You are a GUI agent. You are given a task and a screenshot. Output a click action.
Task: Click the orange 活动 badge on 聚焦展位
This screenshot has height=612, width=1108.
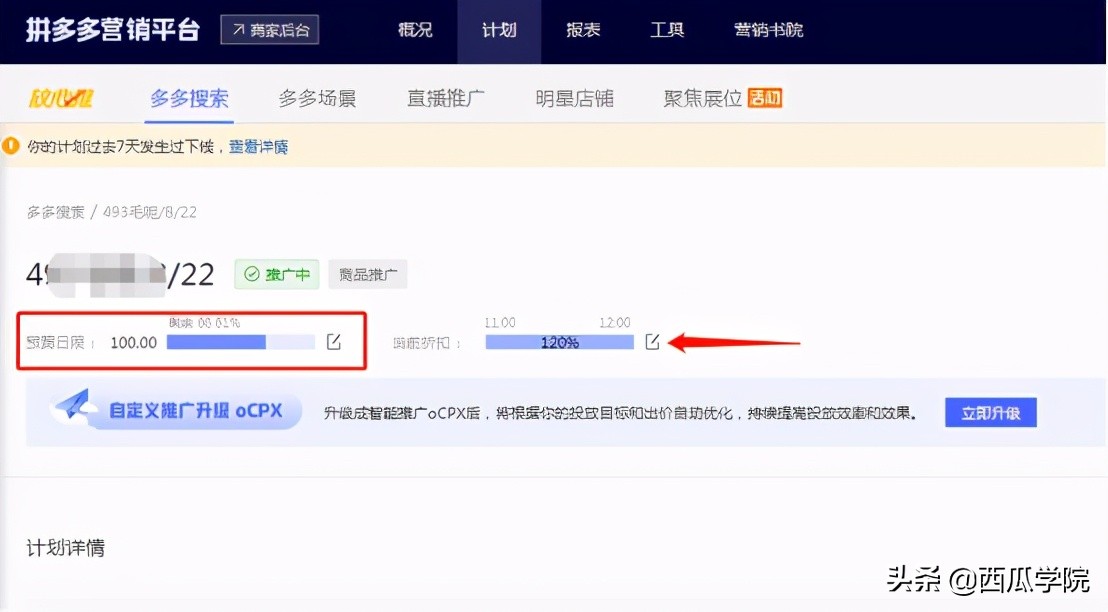point(764,98)
